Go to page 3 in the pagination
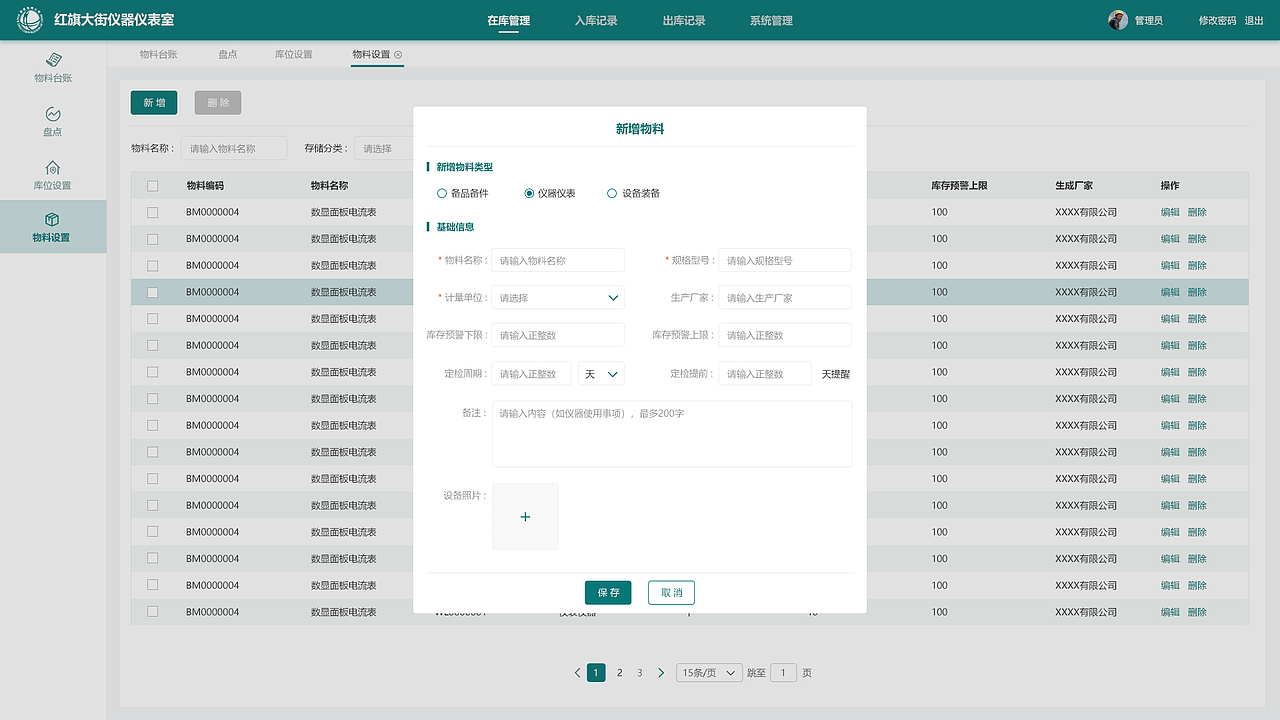 click(x=640, y=673)
